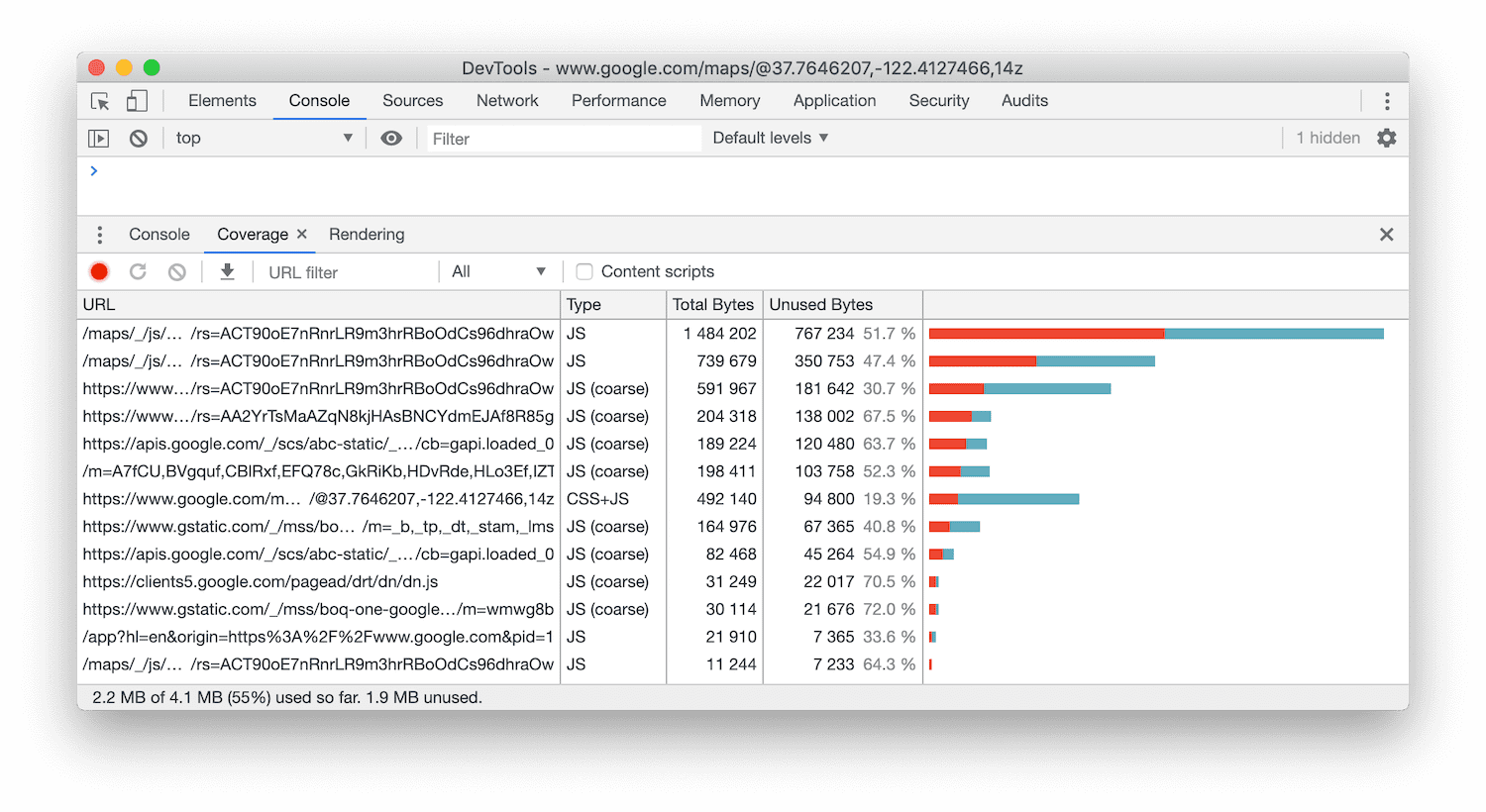1486x812 pixels.
Task: Enable the Content scripts checkbox
Action: coord(584,272)
